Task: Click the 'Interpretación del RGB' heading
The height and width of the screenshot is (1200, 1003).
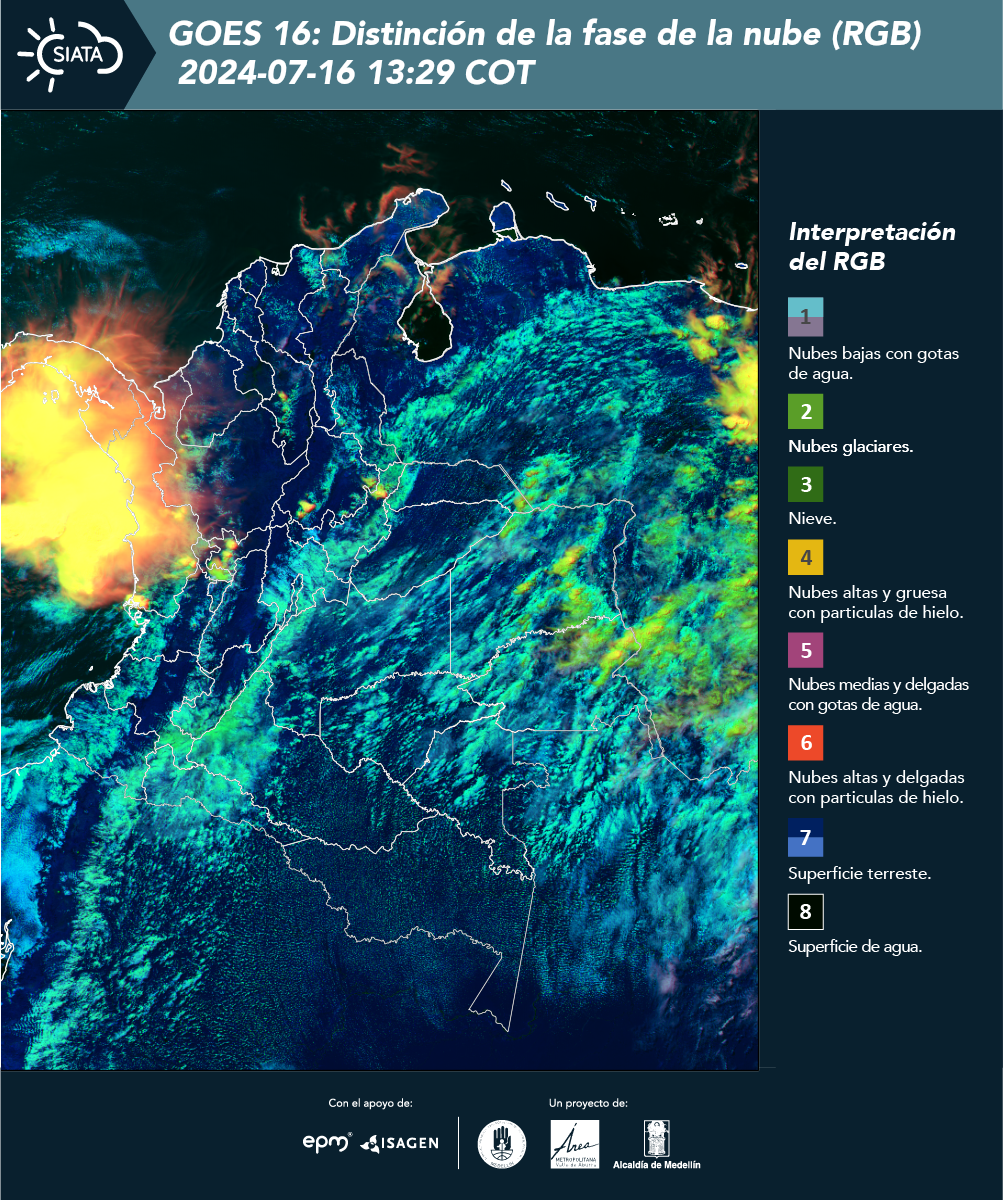Action: [x=872, y=247]
